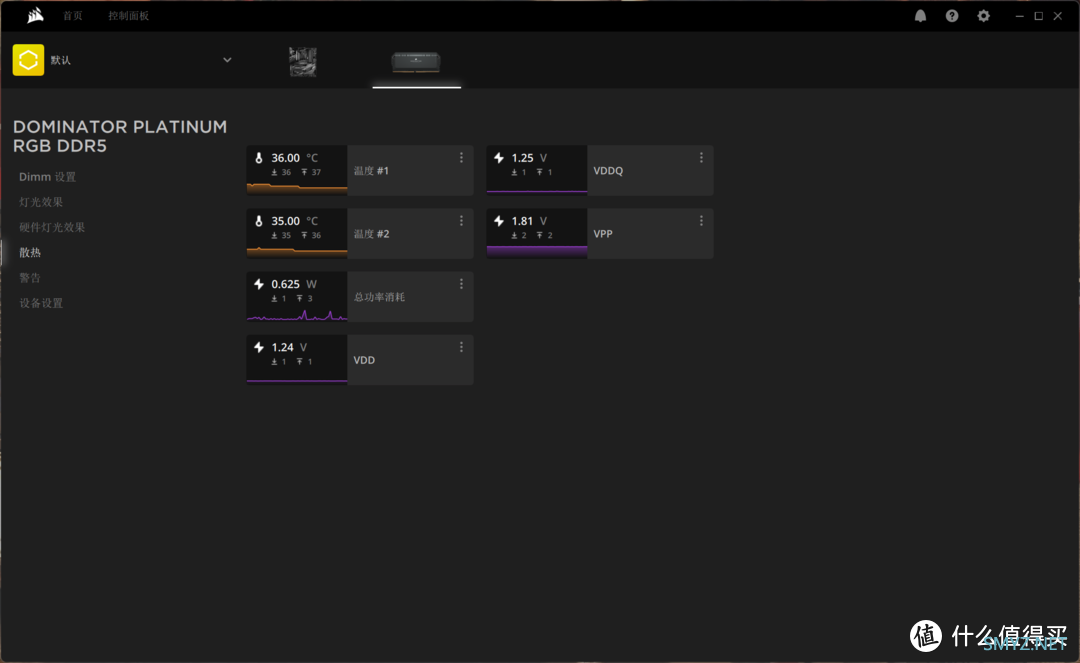Screen dimensions: 1080x663
Task: Click the thermometer icon on 温度 #1
Action: (x=259, y=158)
